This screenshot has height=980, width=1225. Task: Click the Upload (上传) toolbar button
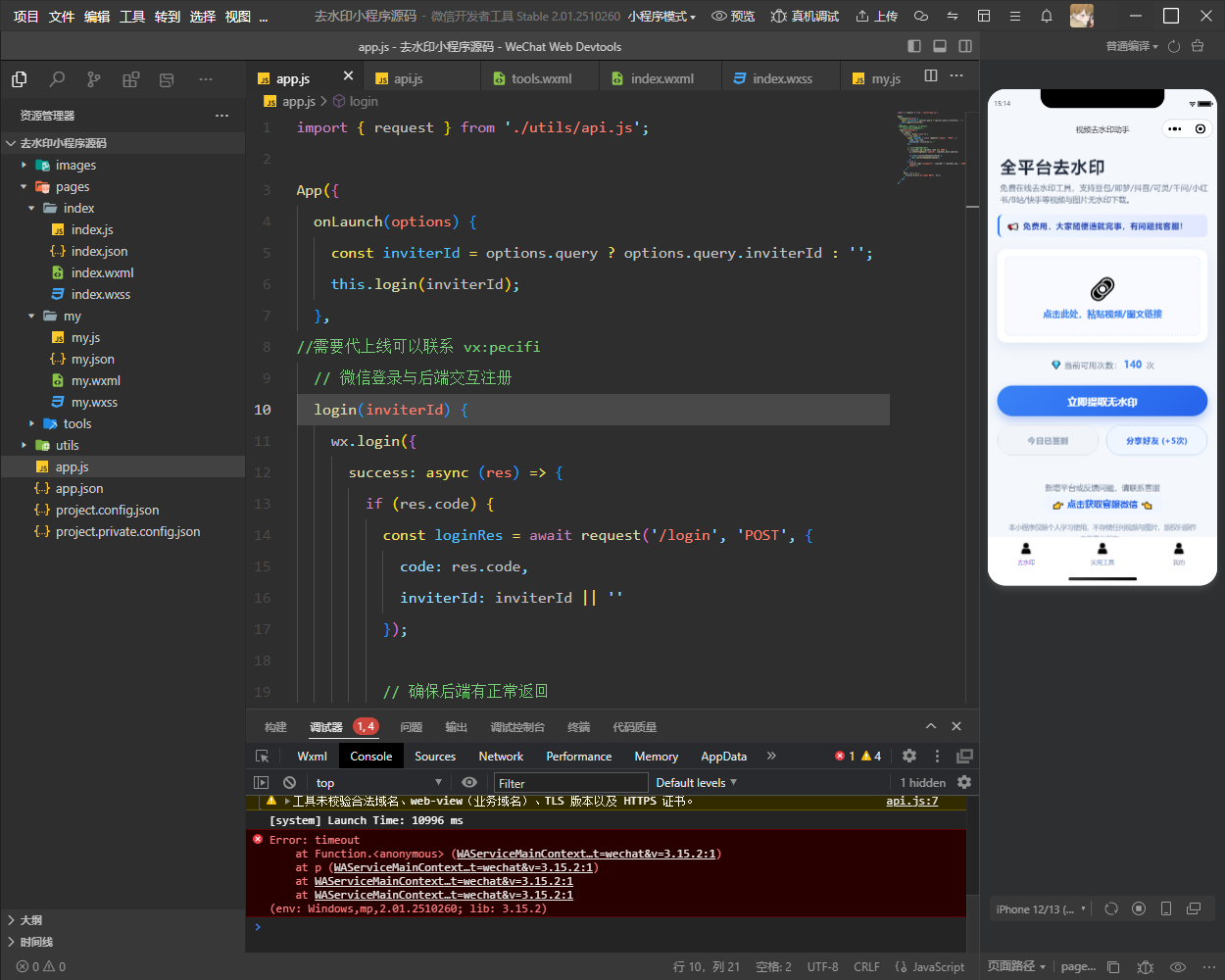click(876, 17)
